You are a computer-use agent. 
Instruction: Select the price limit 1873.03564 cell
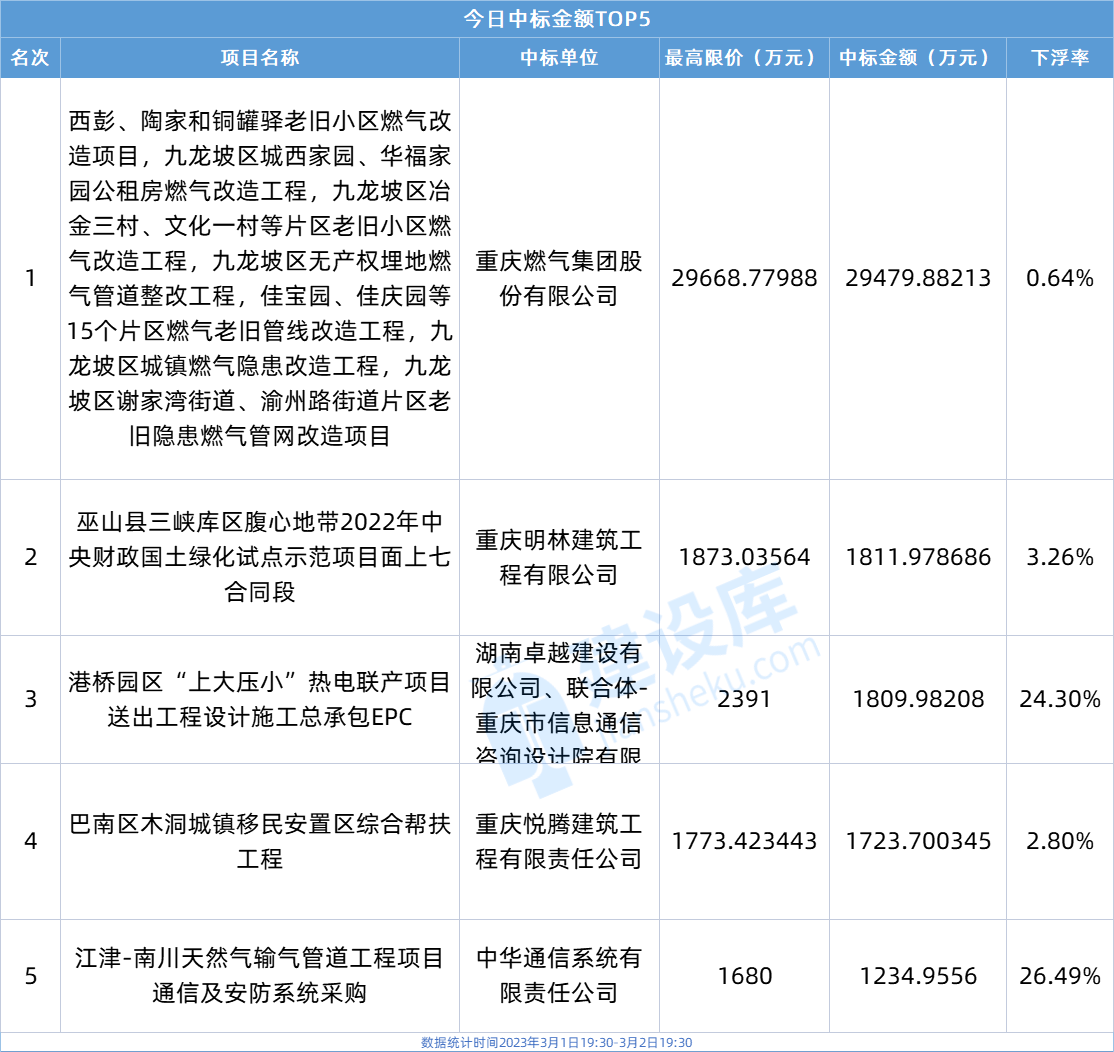(x=744, y=557)
